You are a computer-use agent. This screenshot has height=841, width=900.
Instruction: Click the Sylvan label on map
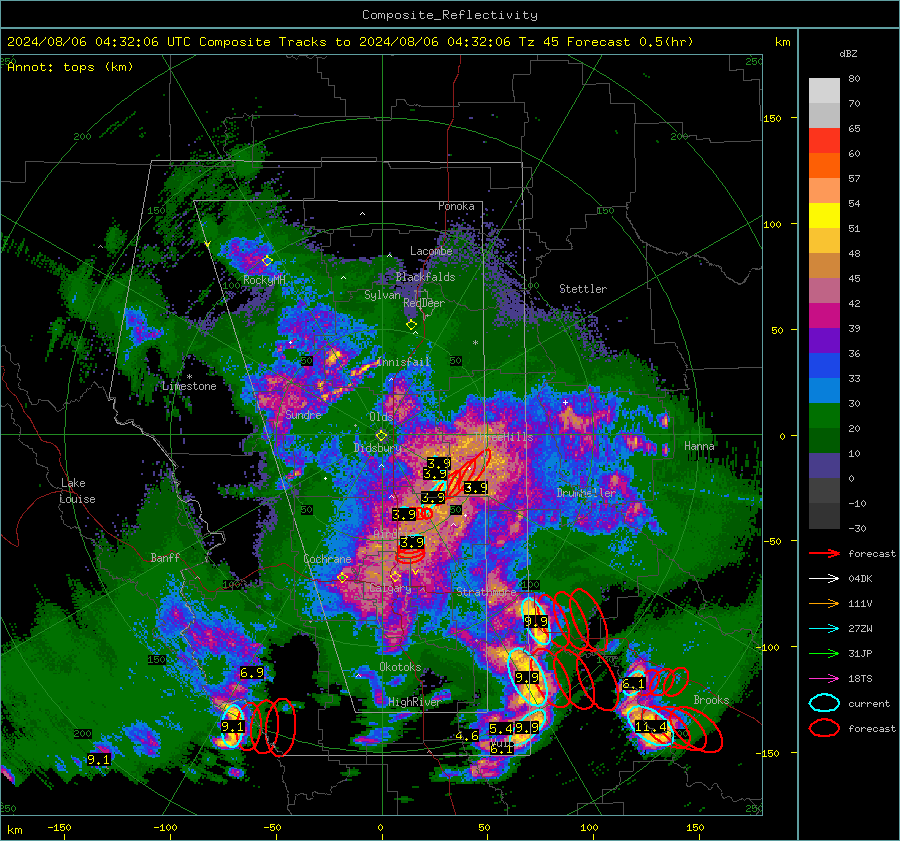382,295
